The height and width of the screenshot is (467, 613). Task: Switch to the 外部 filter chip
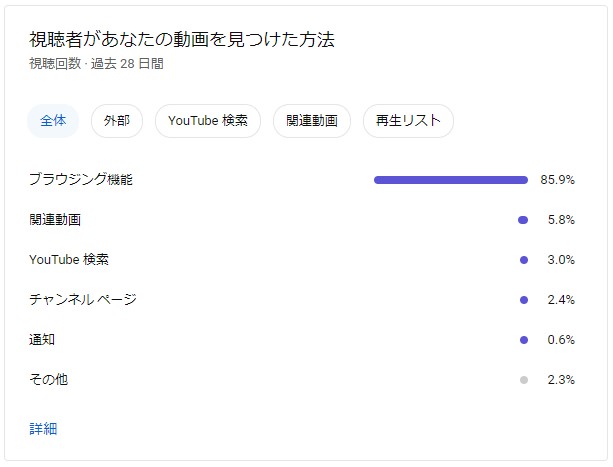tap(116, 121)
